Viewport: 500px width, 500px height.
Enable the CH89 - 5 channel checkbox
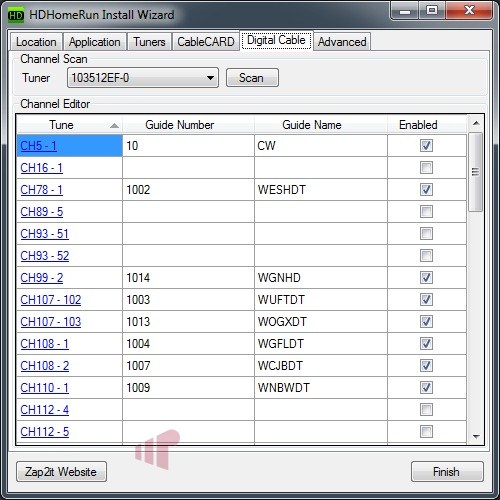tap(426, 212)
